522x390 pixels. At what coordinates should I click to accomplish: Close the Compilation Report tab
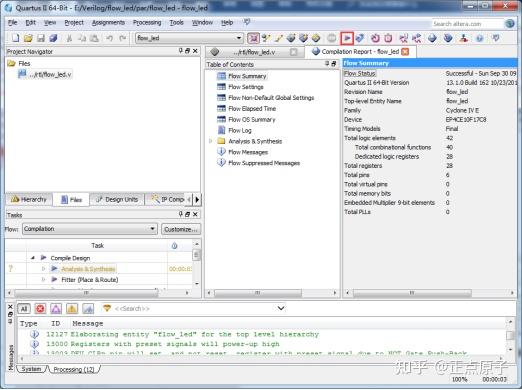point(405,52)
